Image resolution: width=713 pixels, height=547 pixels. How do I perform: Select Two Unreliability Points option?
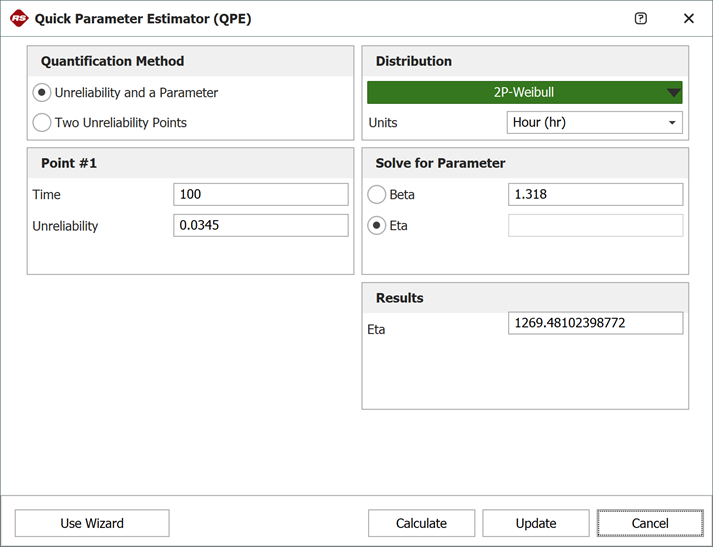click(x=42, y=123)
